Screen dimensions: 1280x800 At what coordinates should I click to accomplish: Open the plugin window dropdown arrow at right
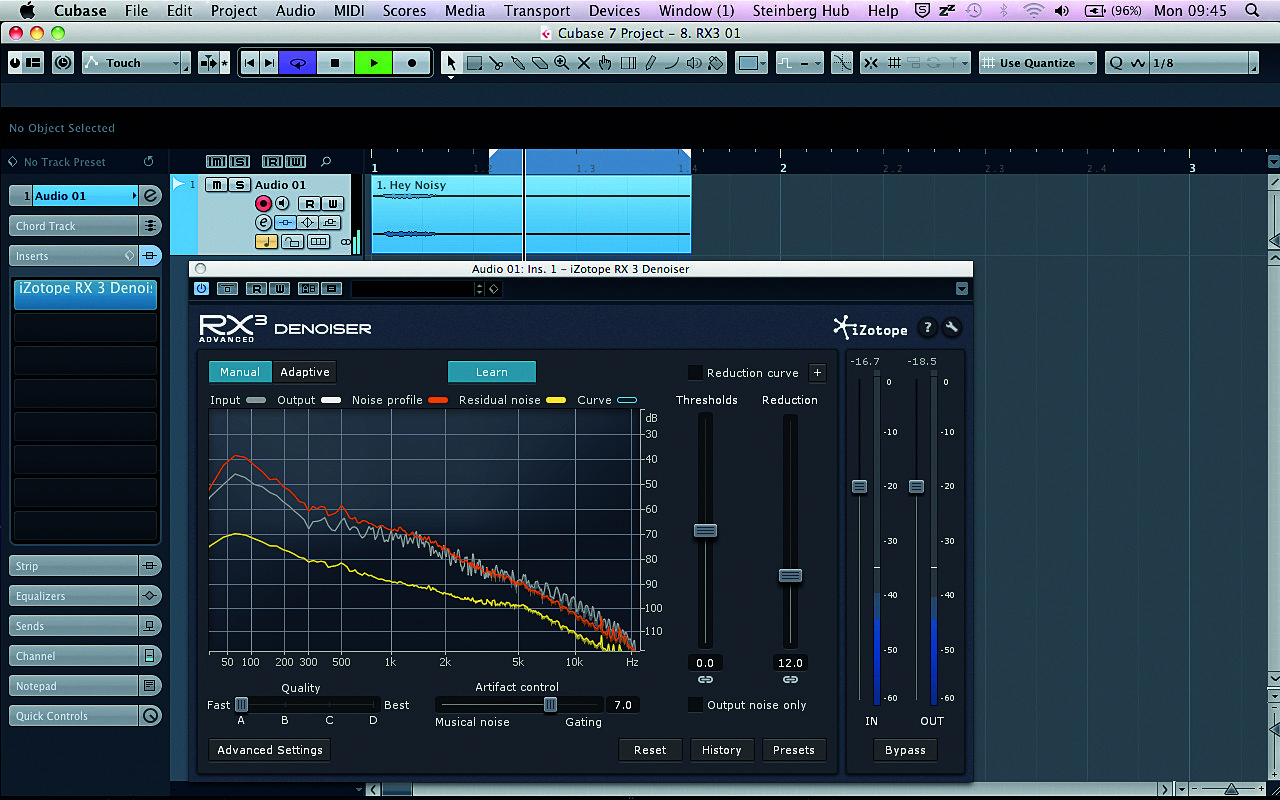[961, 289]
